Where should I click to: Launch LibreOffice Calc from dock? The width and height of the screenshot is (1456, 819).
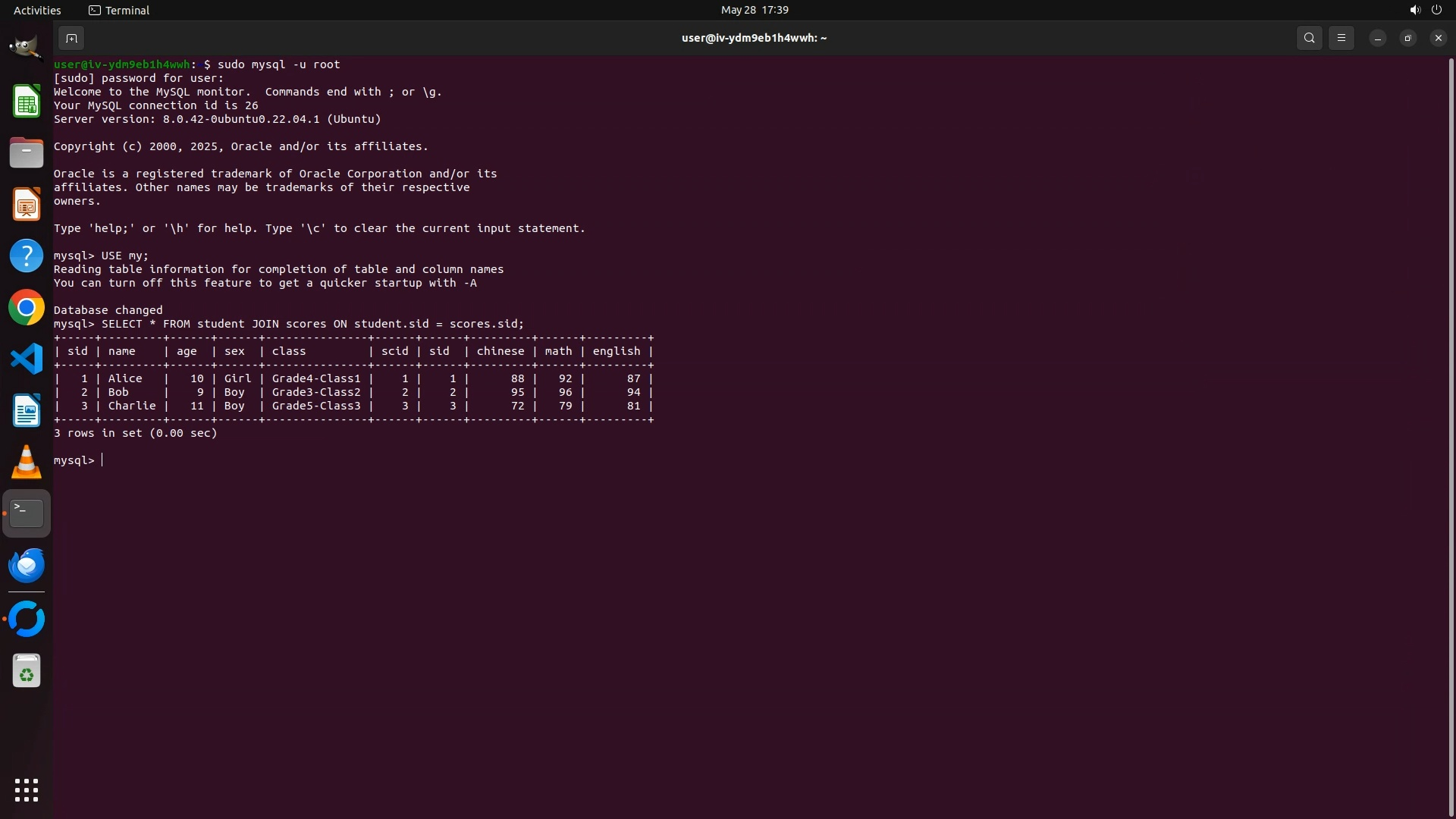point(26,102)
